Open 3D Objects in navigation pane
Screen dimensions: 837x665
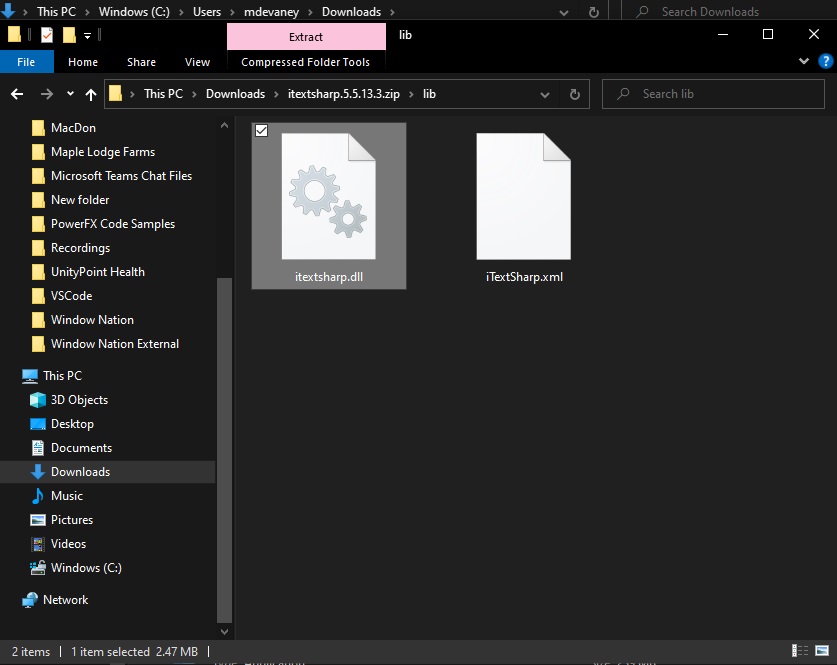coord(79,400)
